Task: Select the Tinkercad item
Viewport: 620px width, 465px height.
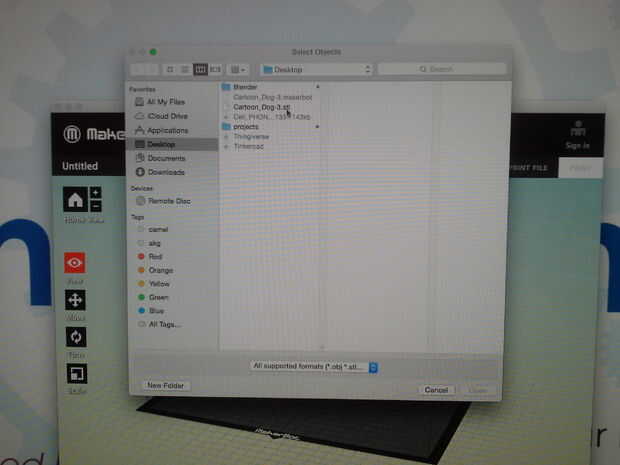Action: (248, 146)
